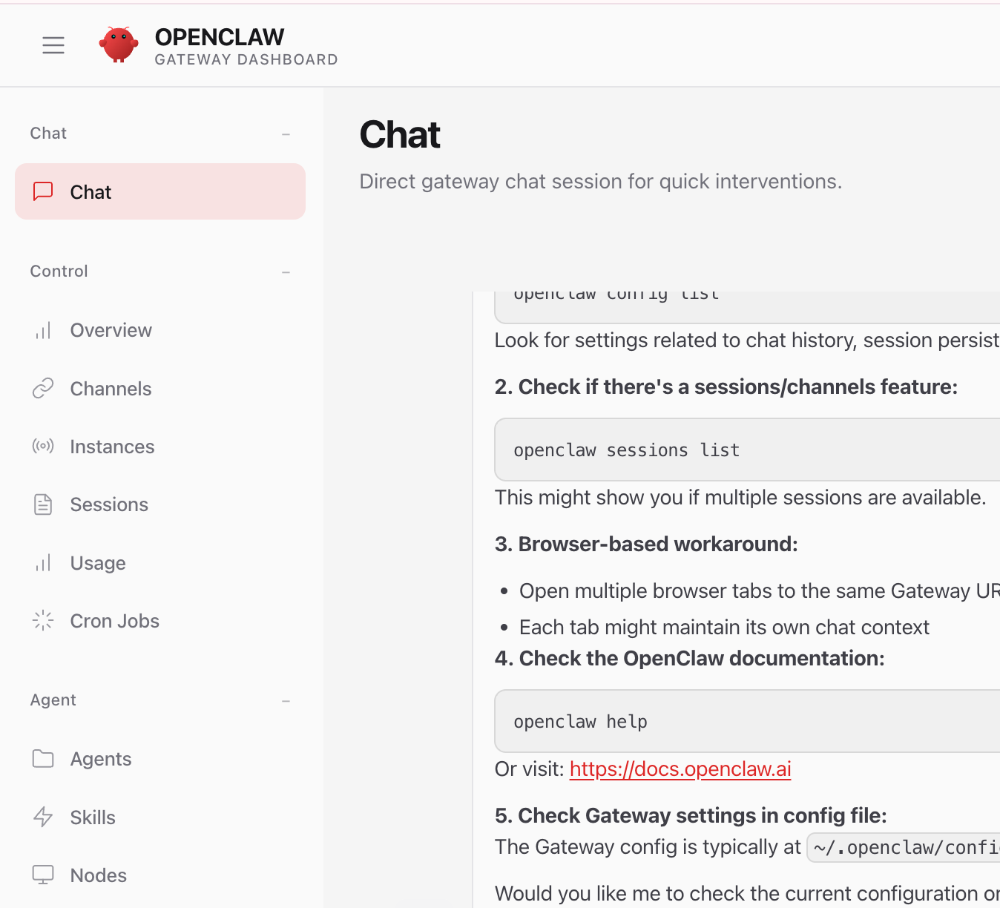
Task: Click the Skills lightning bolt icon
Action: coord(43,817)
